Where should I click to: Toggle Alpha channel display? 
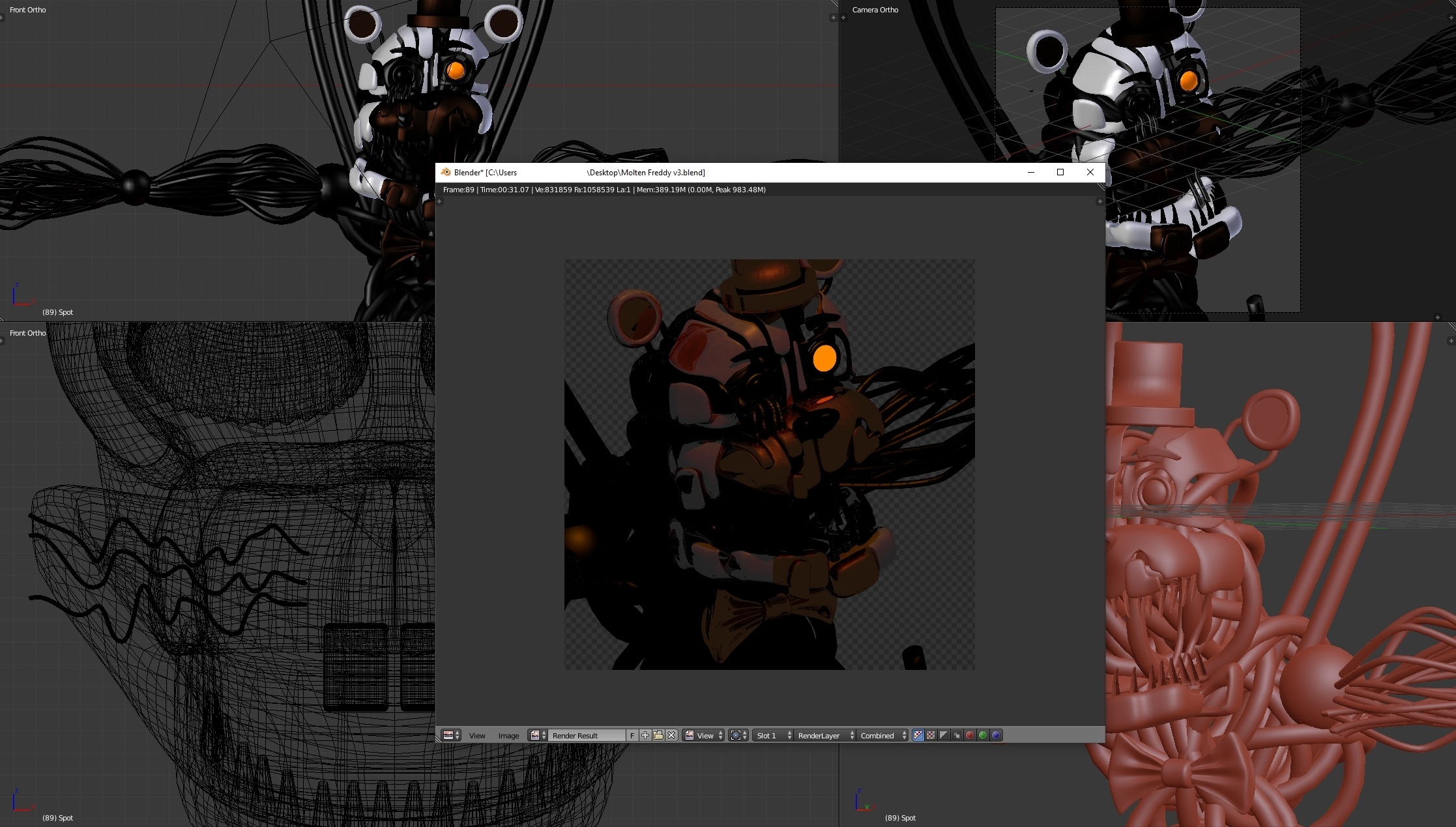tap(944, 735)
